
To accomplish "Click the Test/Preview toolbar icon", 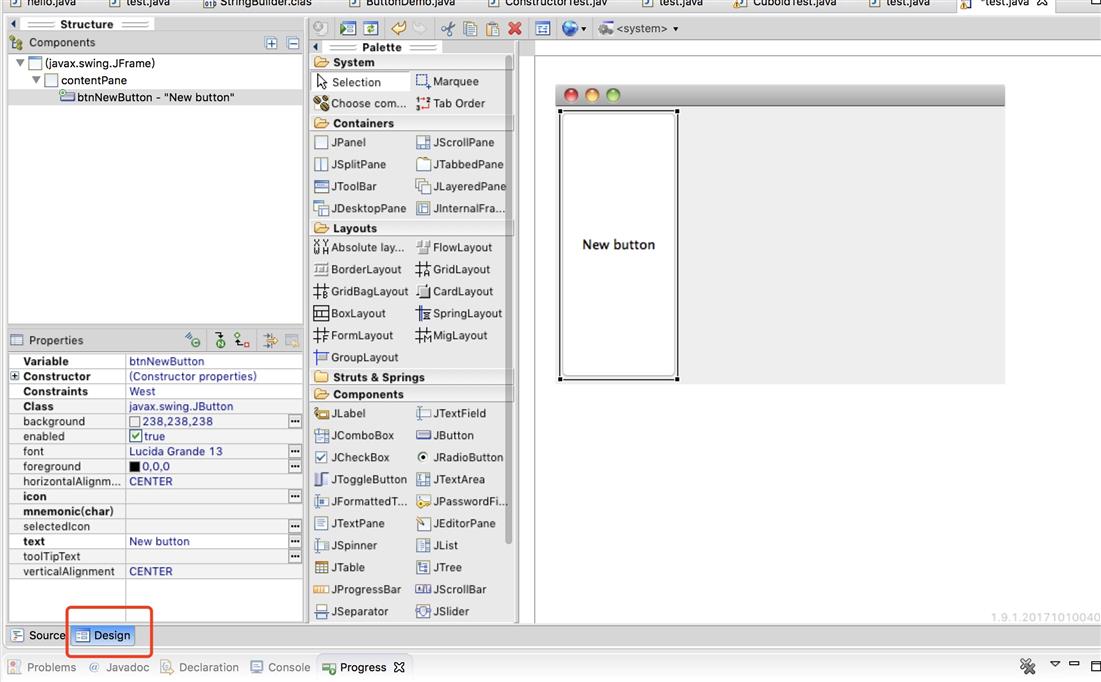I will 347,29.
